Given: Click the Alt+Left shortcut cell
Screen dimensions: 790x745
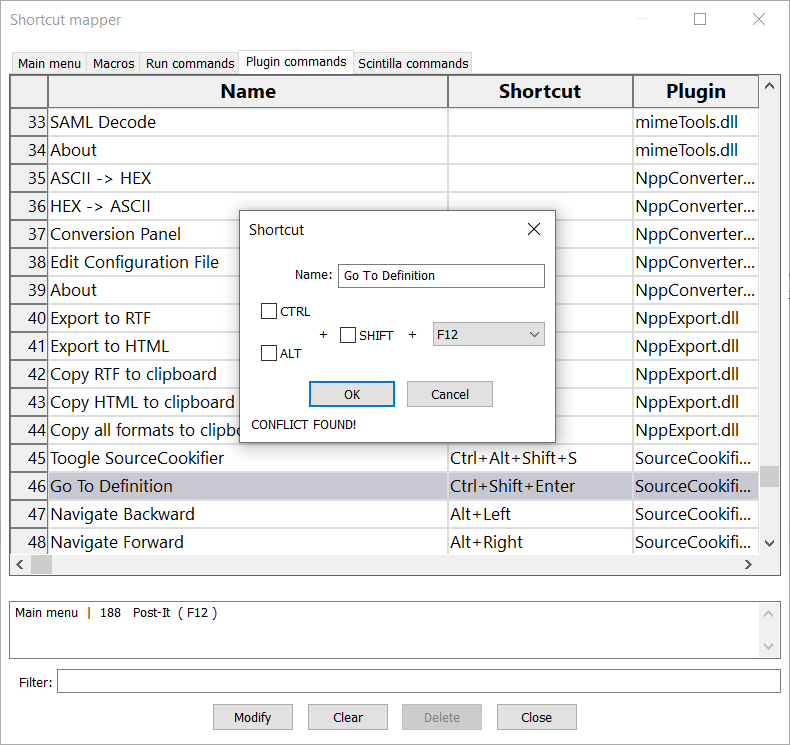Looking at the screenshot, I should pyautogui.click(x=540, y=514).
